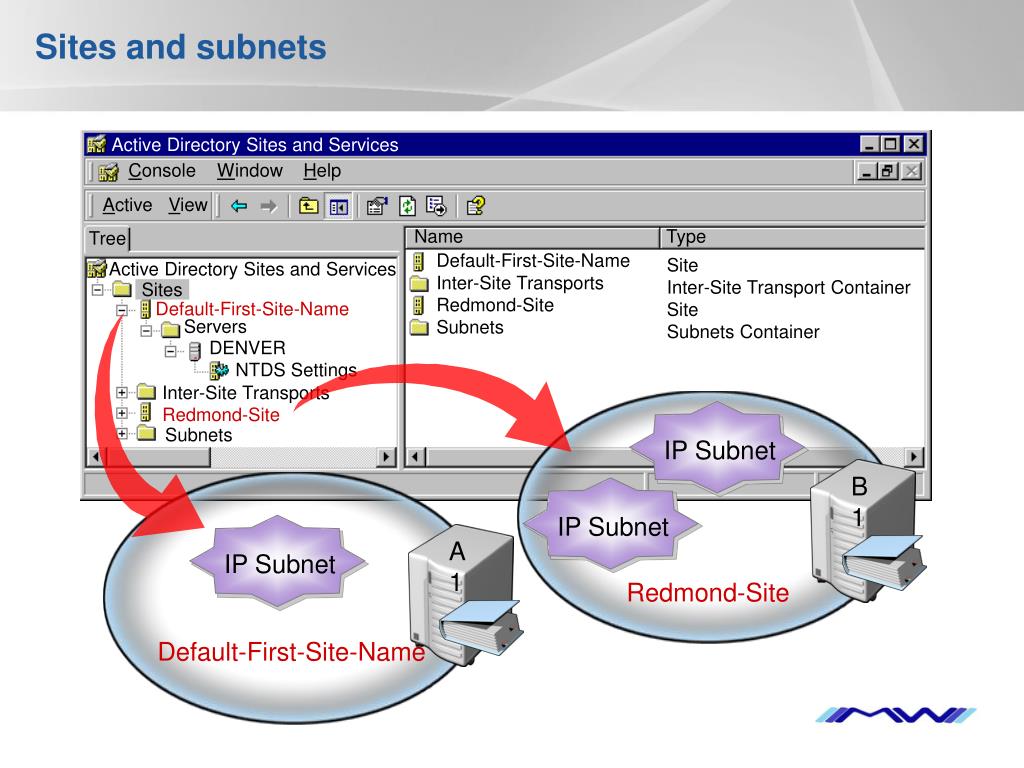1024x768 pixels.
Task: Click the DENVER server icon
Action: point(195,351)
